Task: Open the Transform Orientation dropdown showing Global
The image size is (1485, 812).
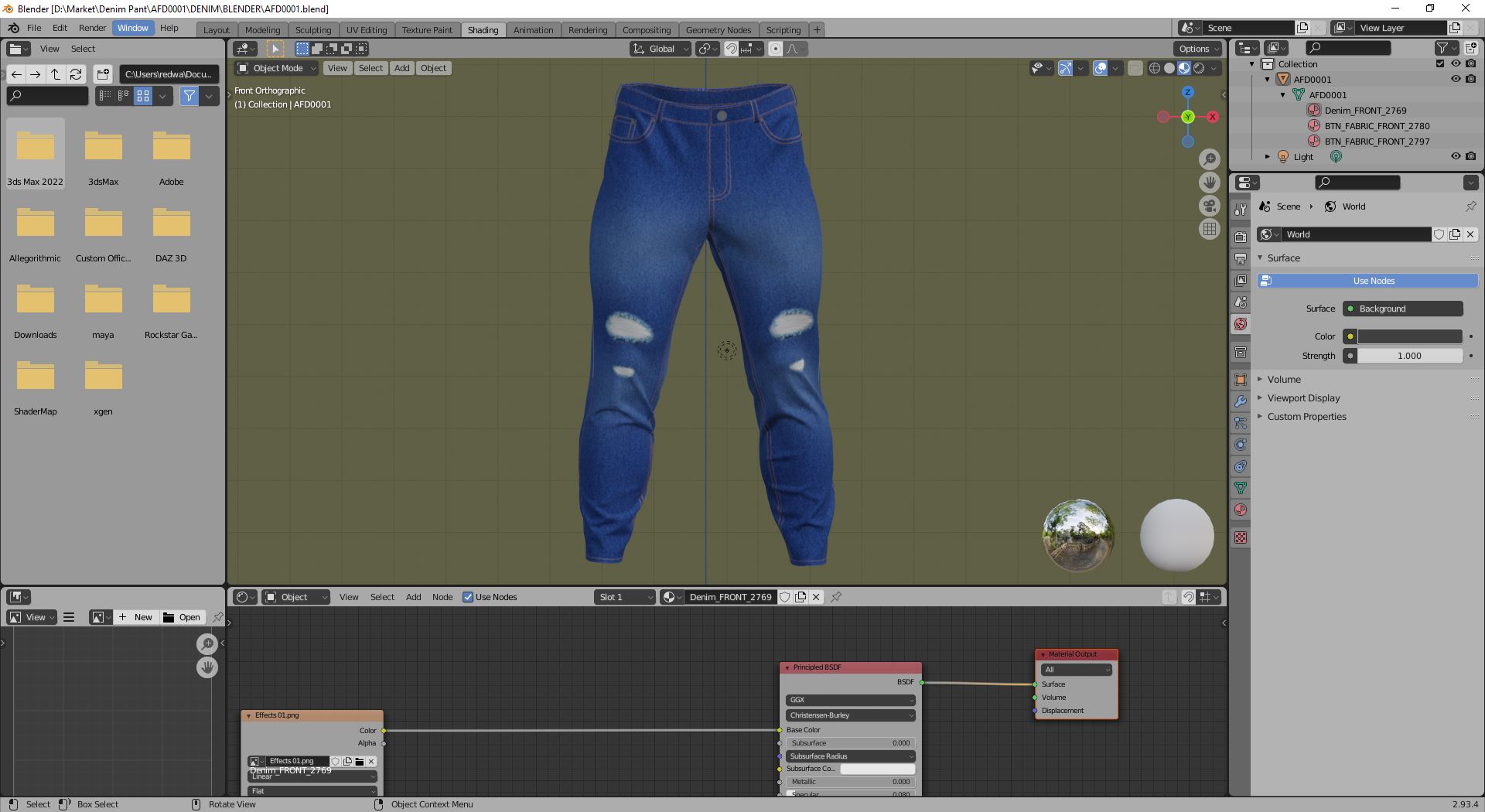Action: 659,49
